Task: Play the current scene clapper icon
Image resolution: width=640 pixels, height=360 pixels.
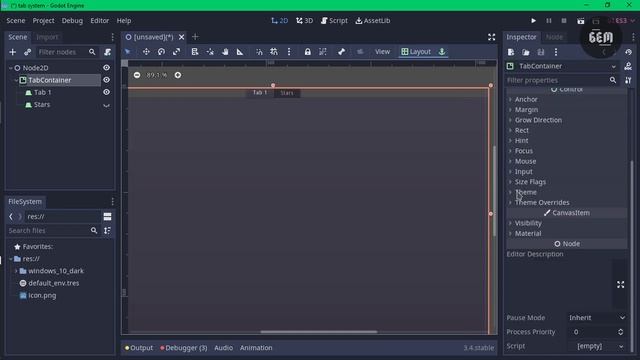Action: pyautogui.click(x=580, y=21)
